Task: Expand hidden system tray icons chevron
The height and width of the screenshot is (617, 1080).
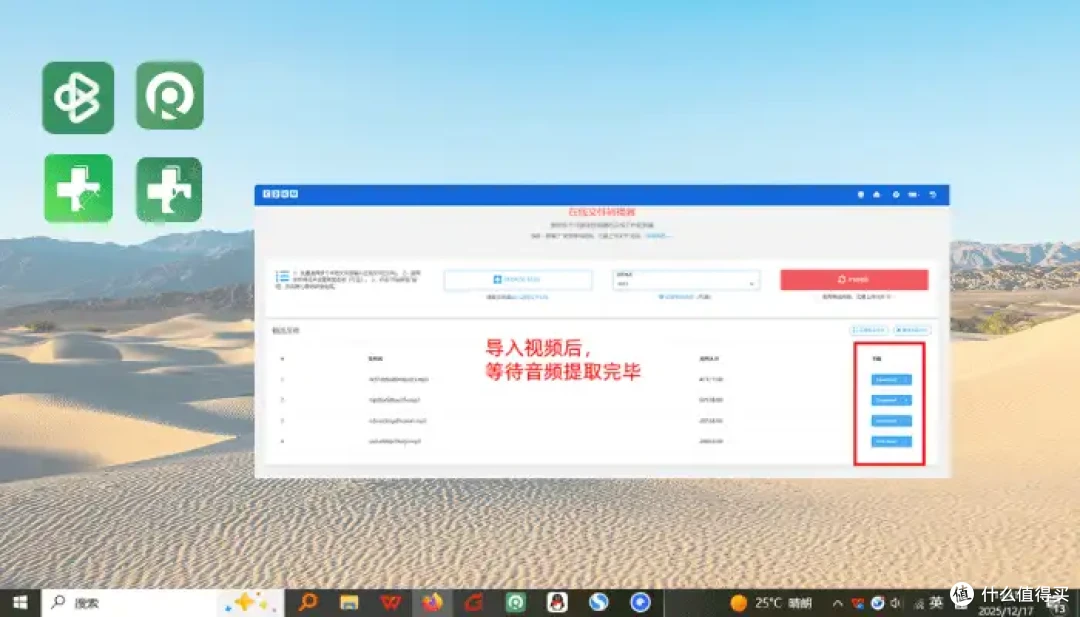Action: tap(838, 603)
